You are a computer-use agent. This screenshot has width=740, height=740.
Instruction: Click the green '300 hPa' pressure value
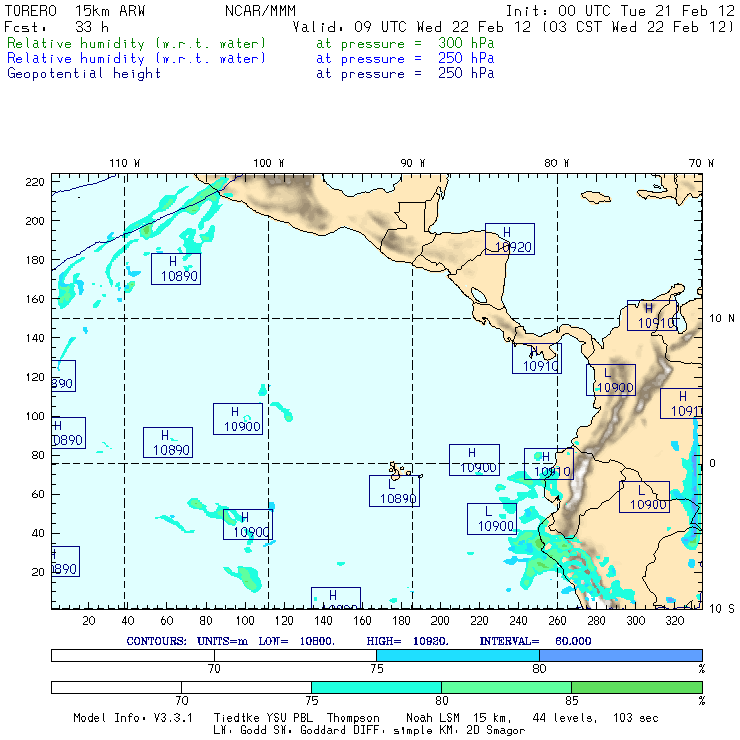coord(466,43)
